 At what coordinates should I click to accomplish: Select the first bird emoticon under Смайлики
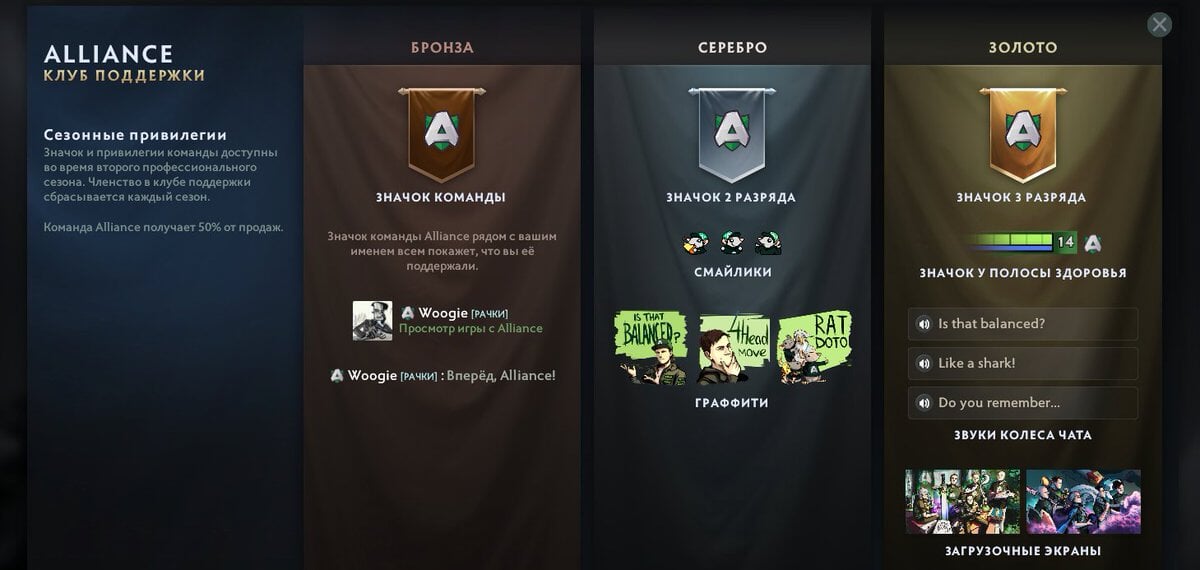[695, 242]
